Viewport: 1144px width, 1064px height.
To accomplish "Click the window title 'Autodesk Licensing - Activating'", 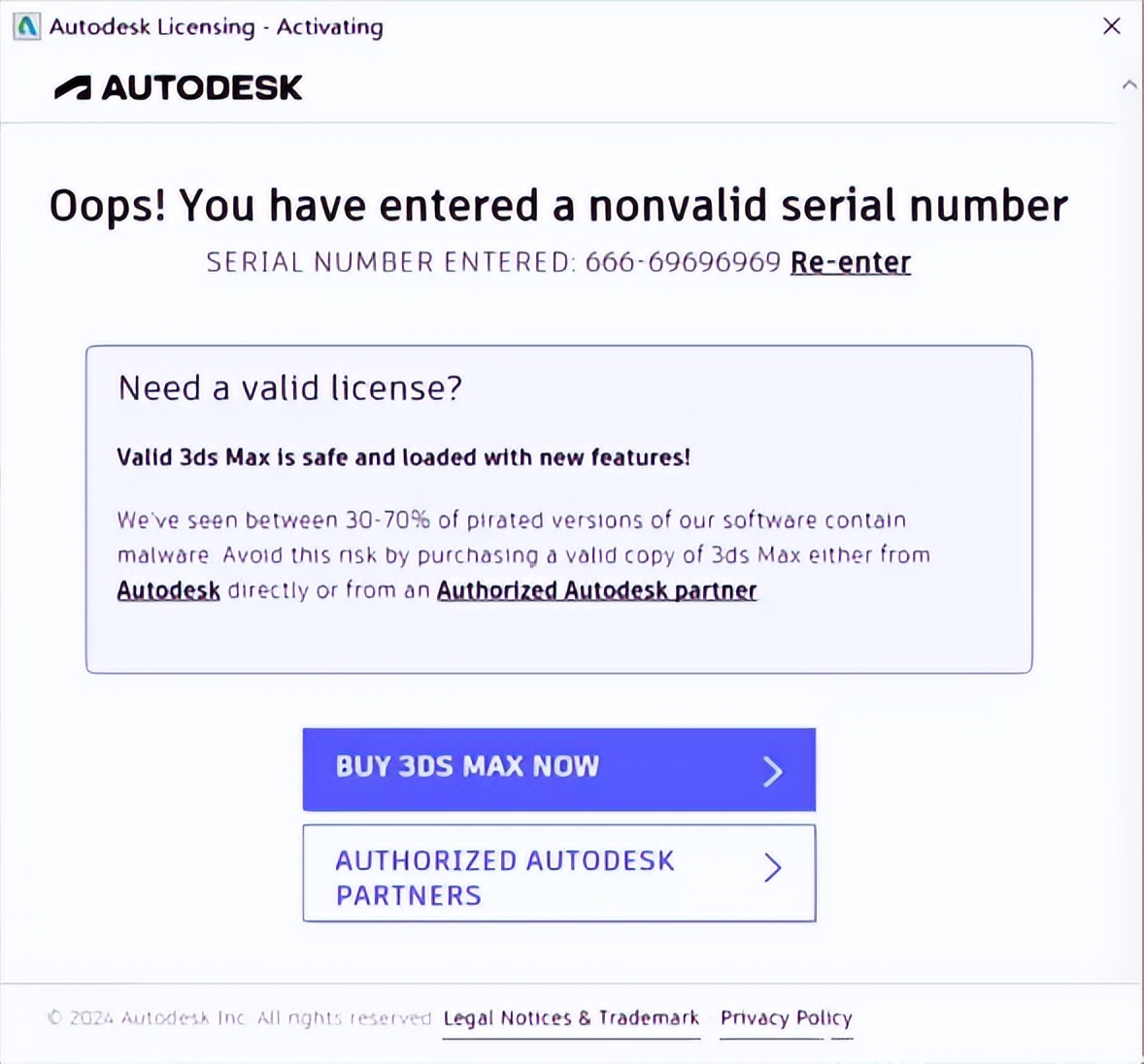I will point(216,26).
